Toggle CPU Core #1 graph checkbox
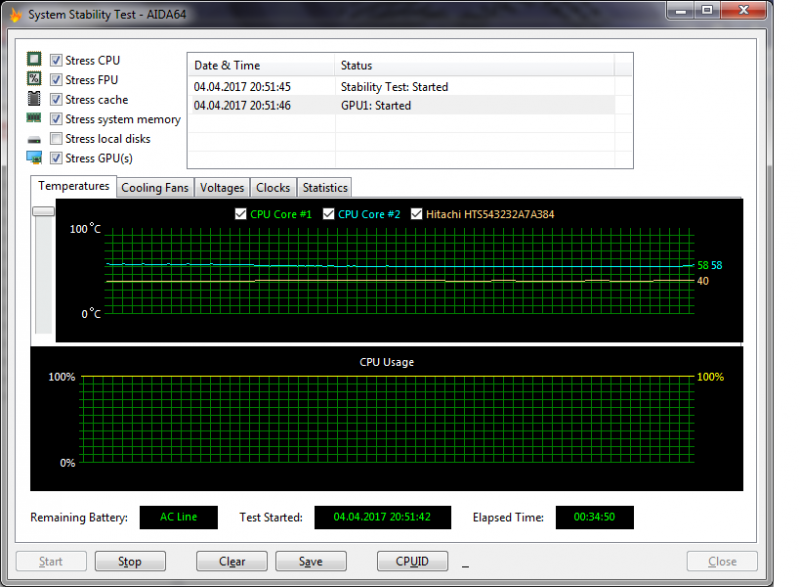 coord(240,214)
